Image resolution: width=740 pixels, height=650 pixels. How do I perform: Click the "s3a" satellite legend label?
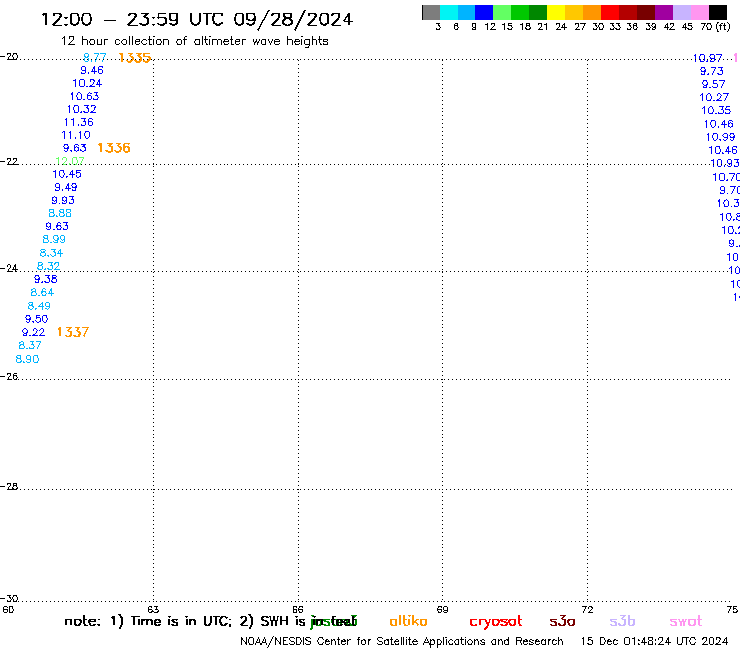pos(562,621)
